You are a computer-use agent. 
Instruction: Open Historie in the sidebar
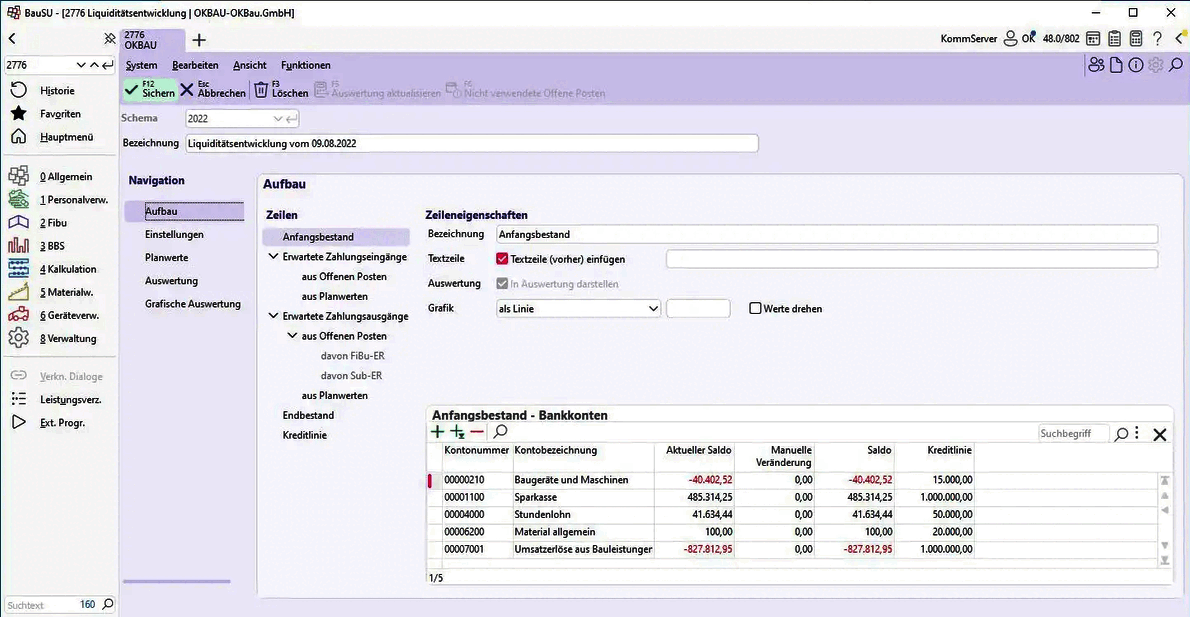tap(57, 90)
